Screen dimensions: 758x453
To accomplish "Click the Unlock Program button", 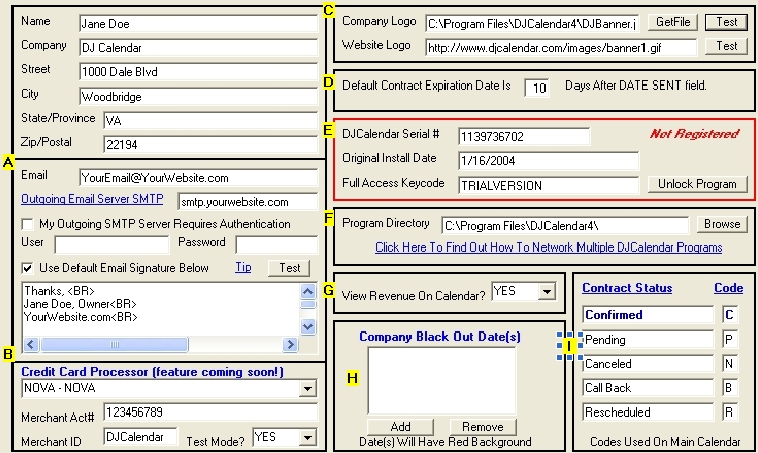I will (x=697, y=184).
